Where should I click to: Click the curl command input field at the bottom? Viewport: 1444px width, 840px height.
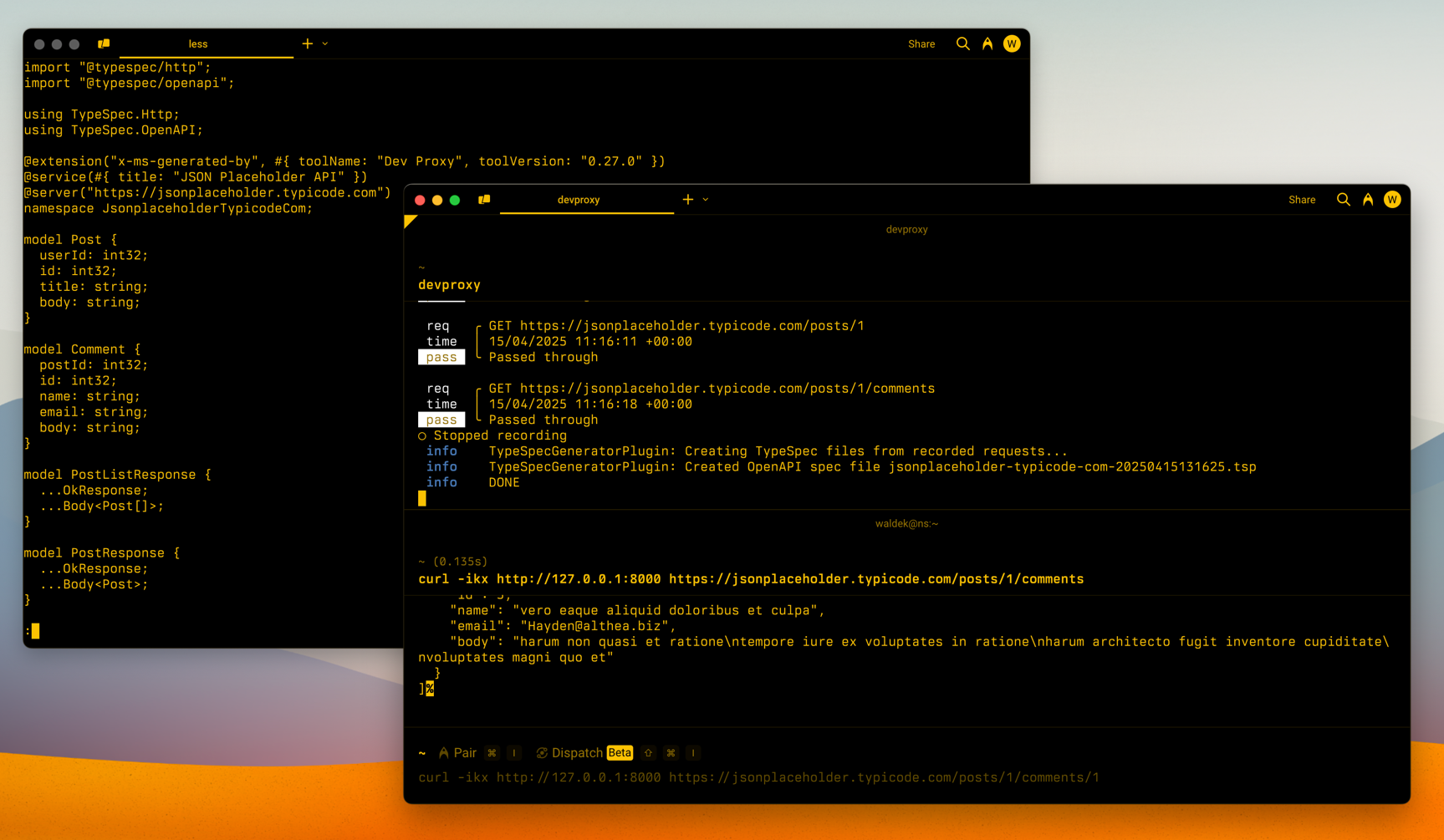[x=753, y=777]
